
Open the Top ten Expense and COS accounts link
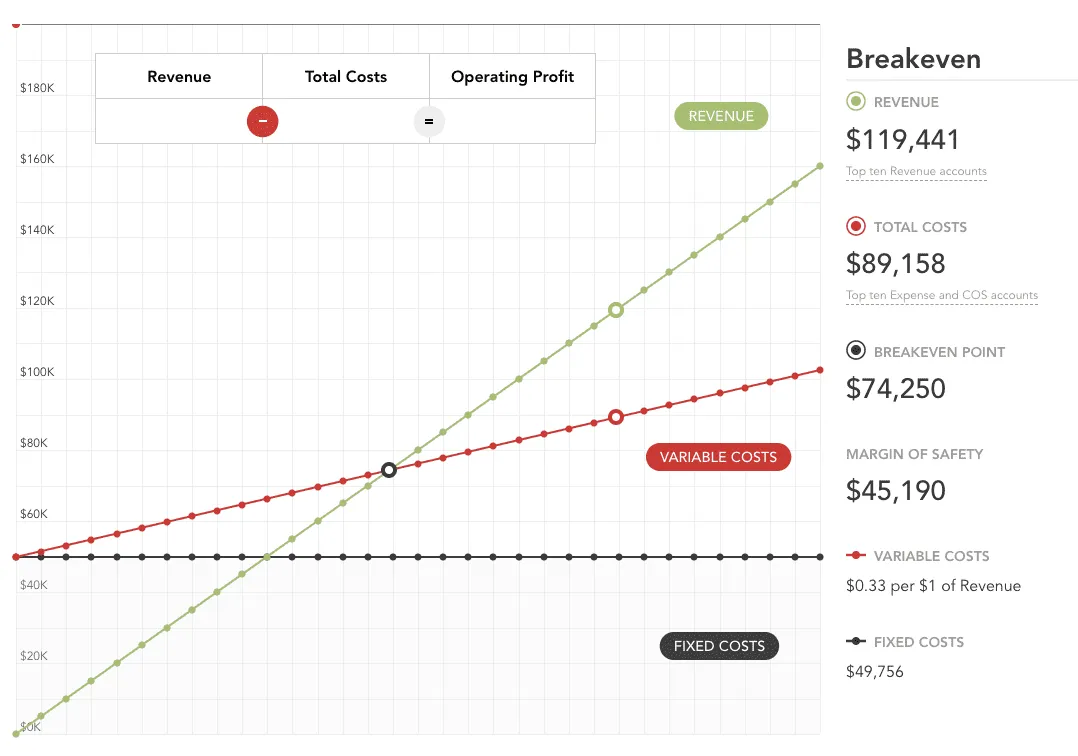[942, 295]
